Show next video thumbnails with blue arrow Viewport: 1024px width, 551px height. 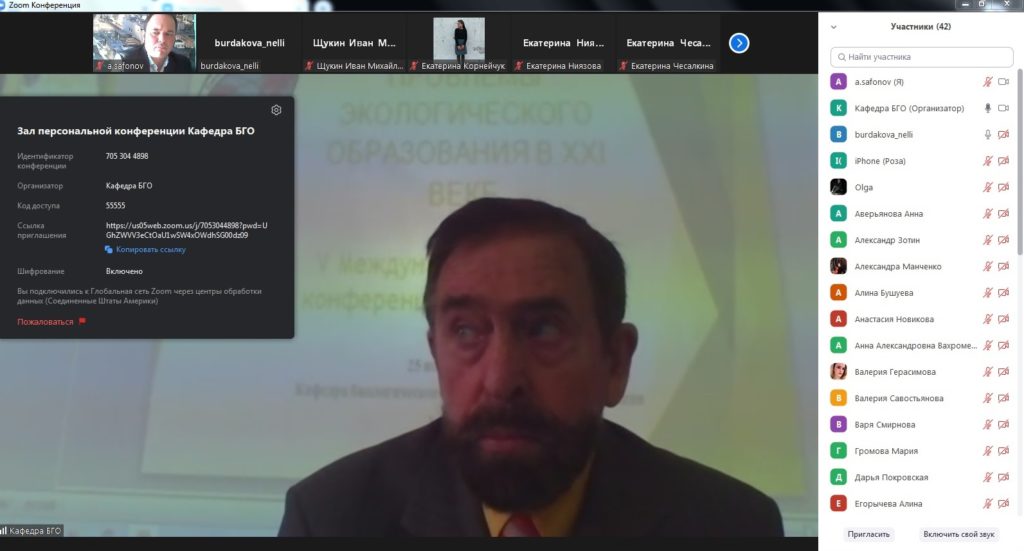739,43
